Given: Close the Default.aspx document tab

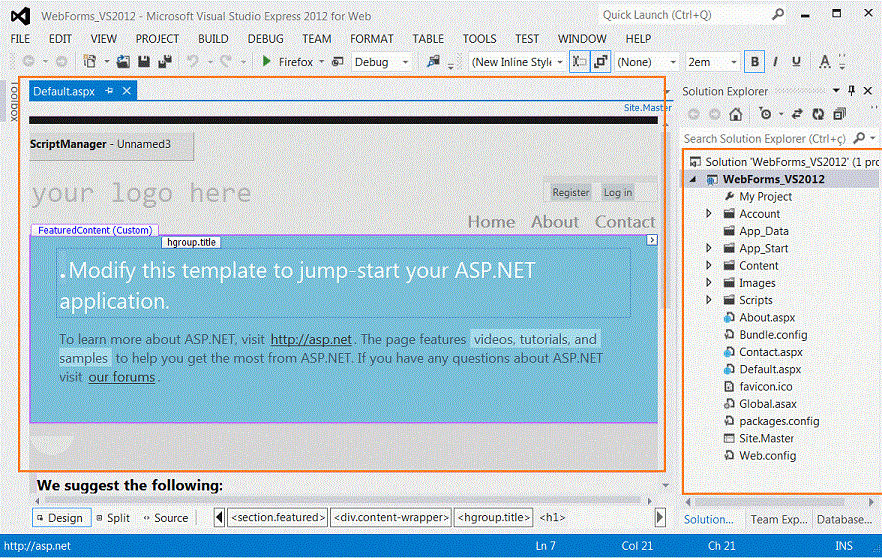Looking at the screenshot, I should click(x=127, y=91).
